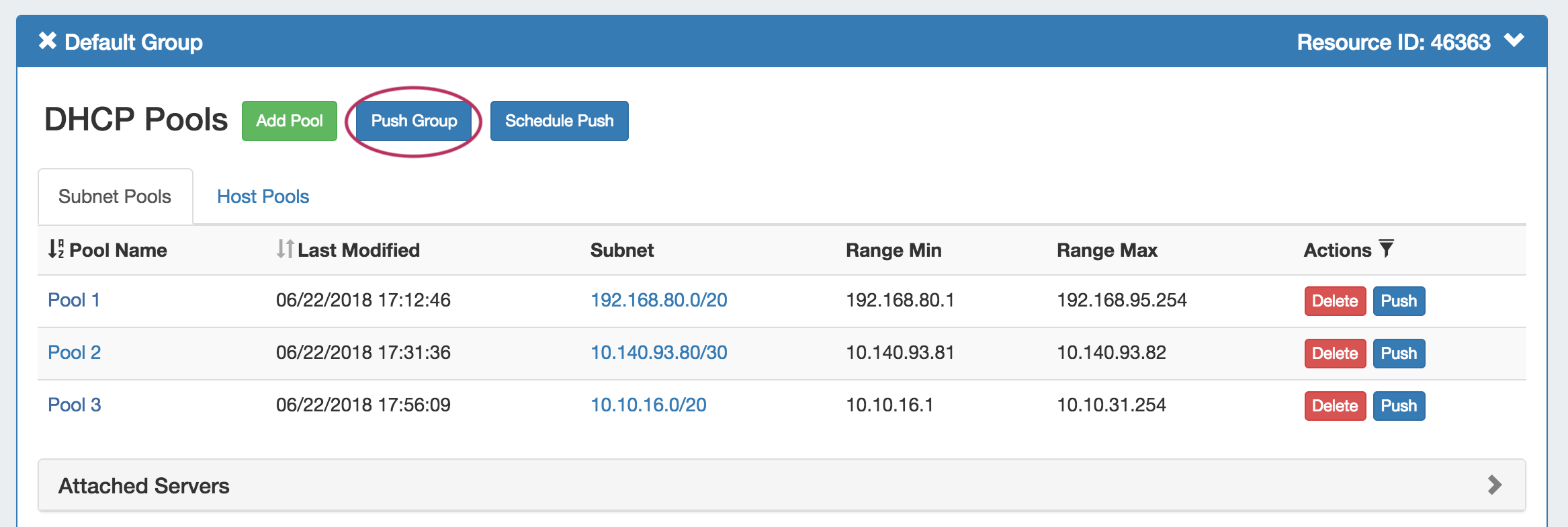Viewport: 1568px width, 527px height.
Task: Expand the Attached Servers chevron
Action: click(1494, 485)
